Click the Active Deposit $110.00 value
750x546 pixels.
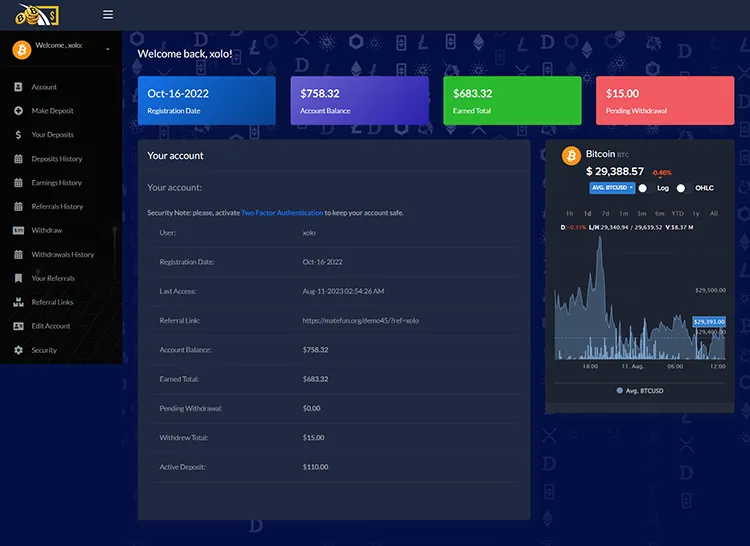(x=316, y=467)
